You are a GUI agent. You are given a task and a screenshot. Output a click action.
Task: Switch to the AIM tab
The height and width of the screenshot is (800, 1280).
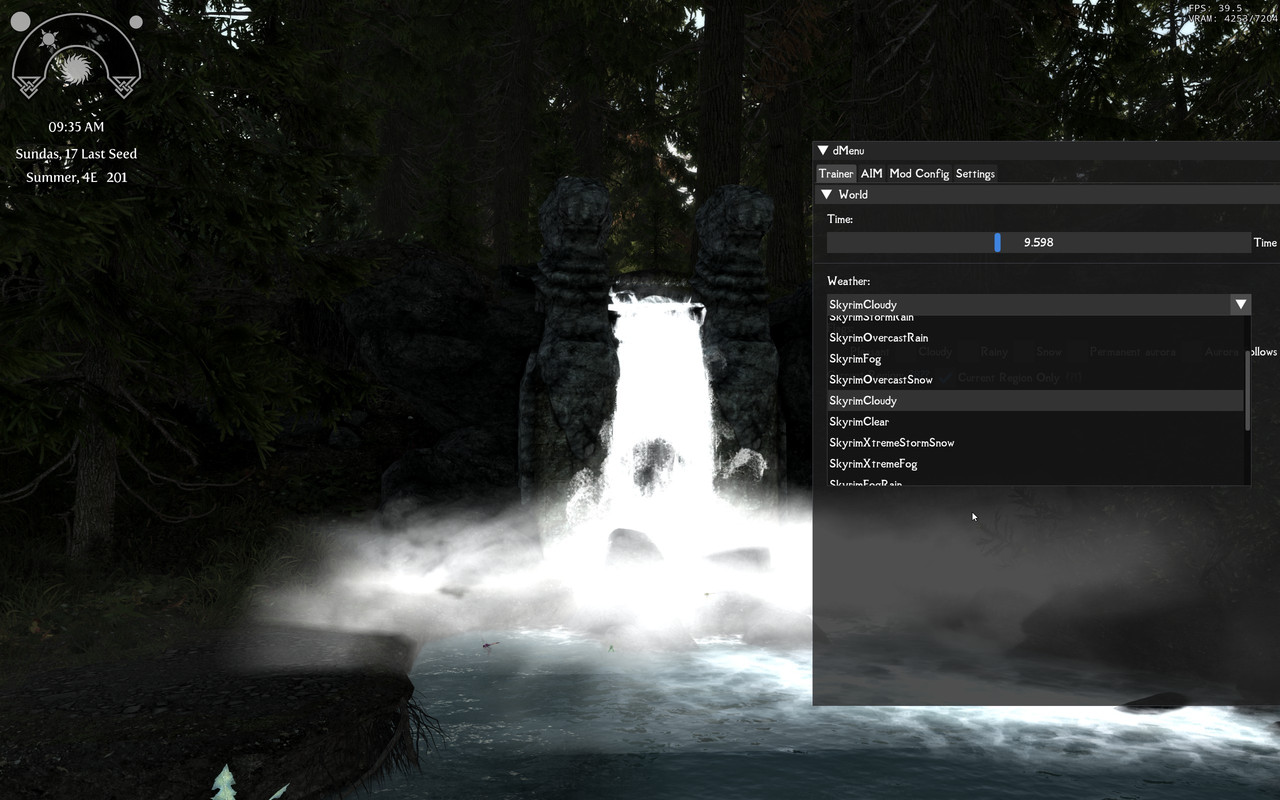[x=871, y=174]
